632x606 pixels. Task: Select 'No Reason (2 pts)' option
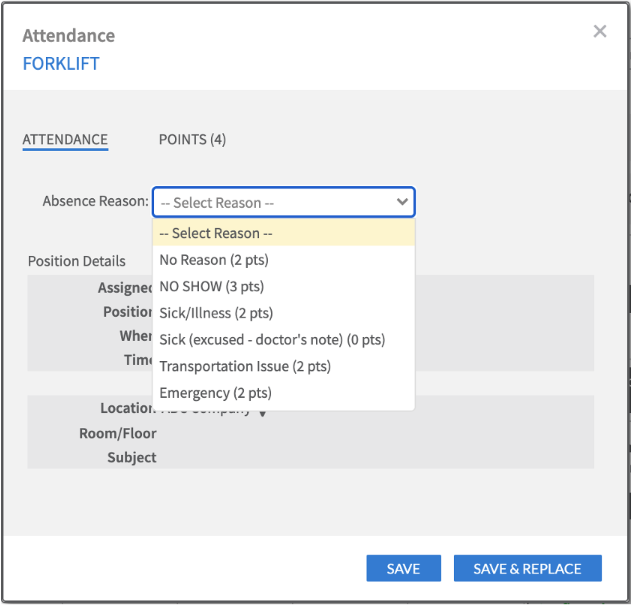tap(284, 260)
